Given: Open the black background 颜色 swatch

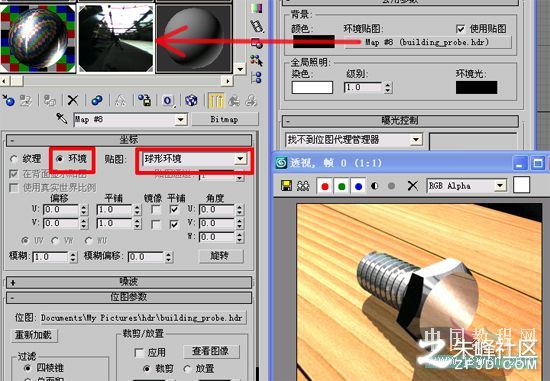Looking at the screenshot, I should [x=314, y=41].
